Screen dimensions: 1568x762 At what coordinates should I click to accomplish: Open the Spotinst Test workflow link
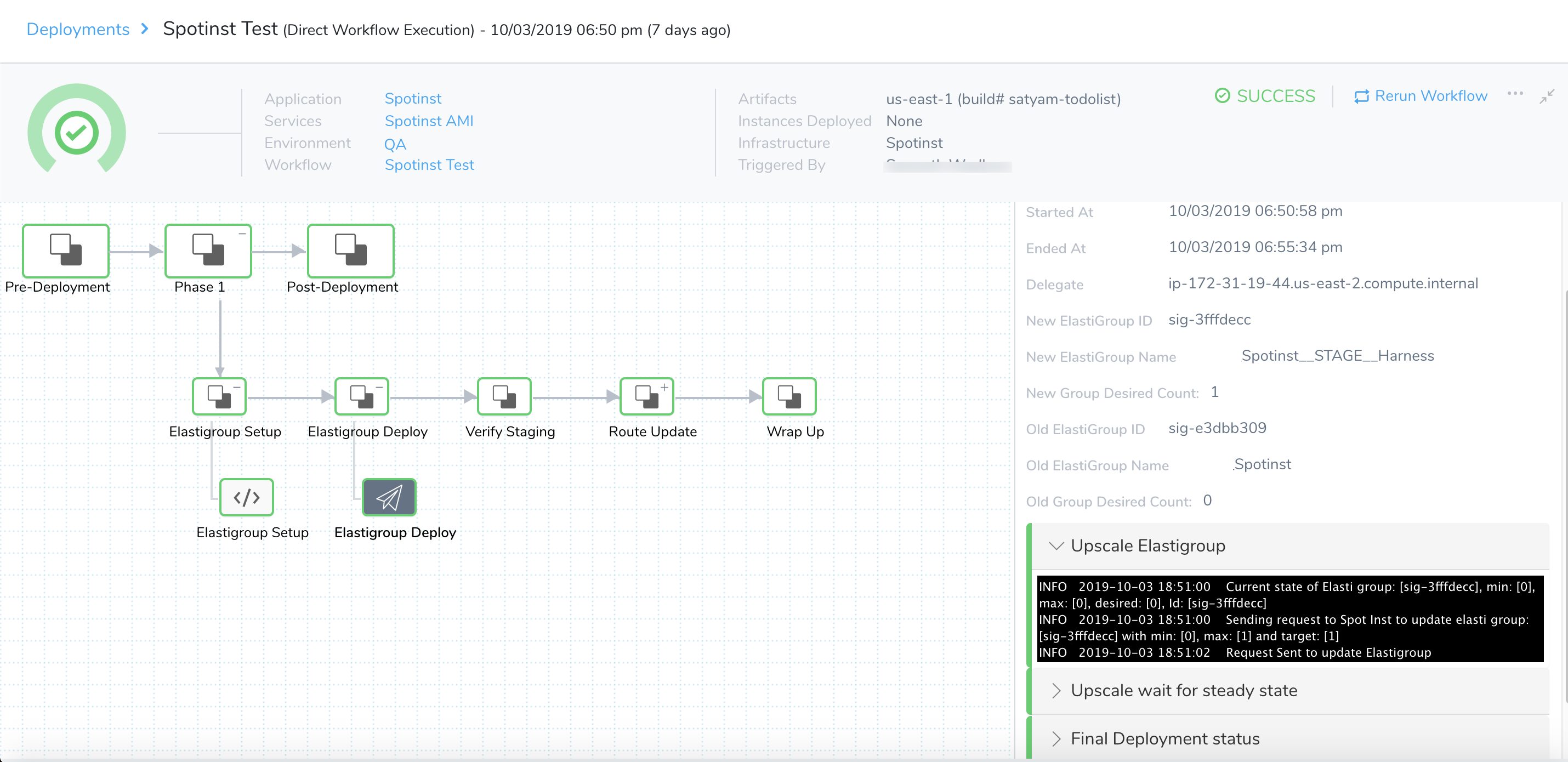429,165
